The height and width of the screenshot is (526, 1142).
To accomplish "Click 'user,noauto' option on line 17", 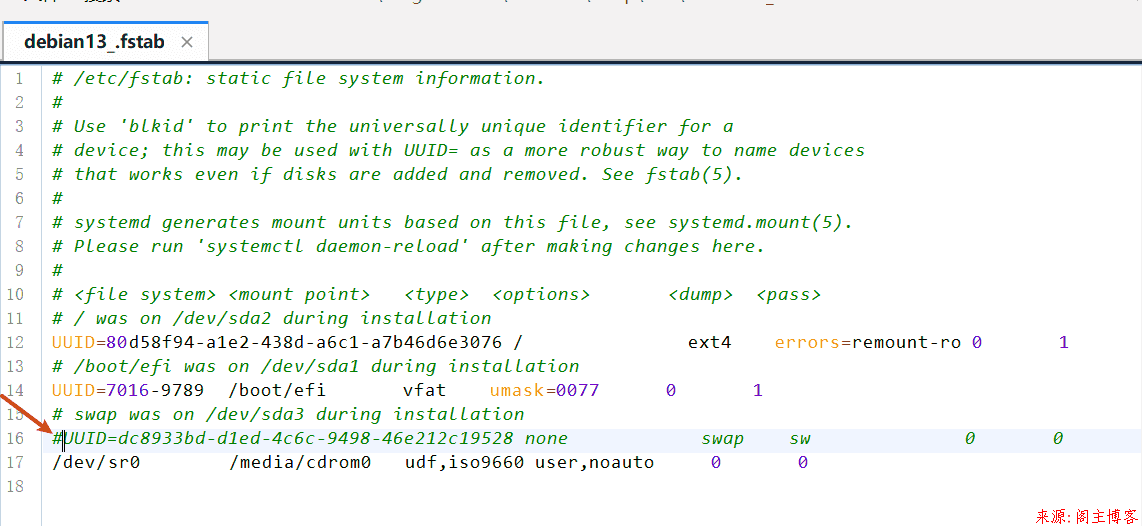I will [x=595, y=463].
